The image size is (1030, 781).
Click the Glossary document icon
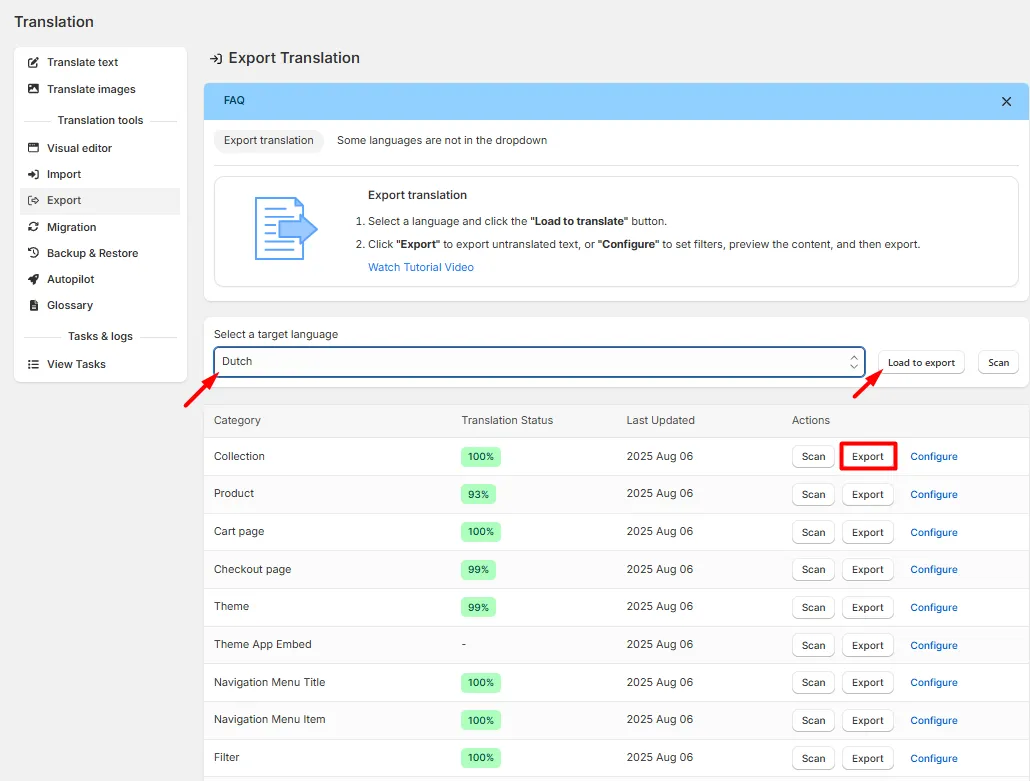pos(34,305)
